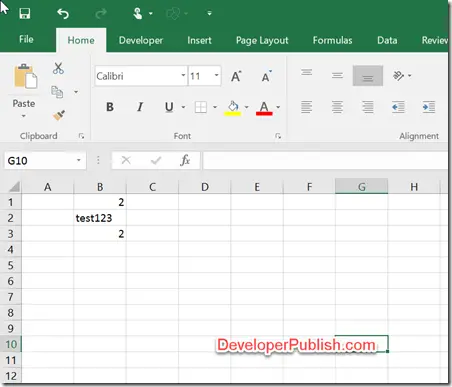The width and height of the screenshot is (452, 387).
Task: Center text horizontally
Action: [337, 107]
